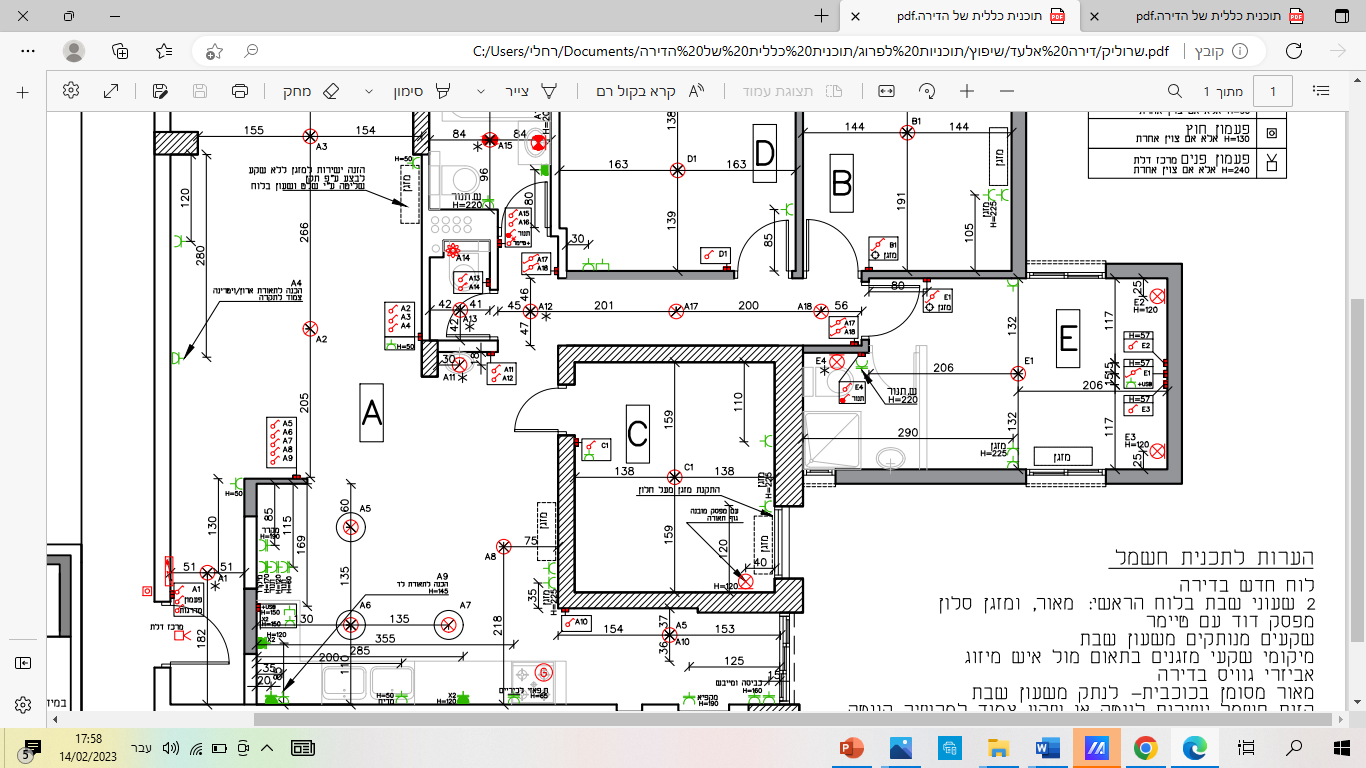Zoom out using the minus icon
This screenshot has width=1366, height=768.
pyautogui.click(x=1007, y=91)
